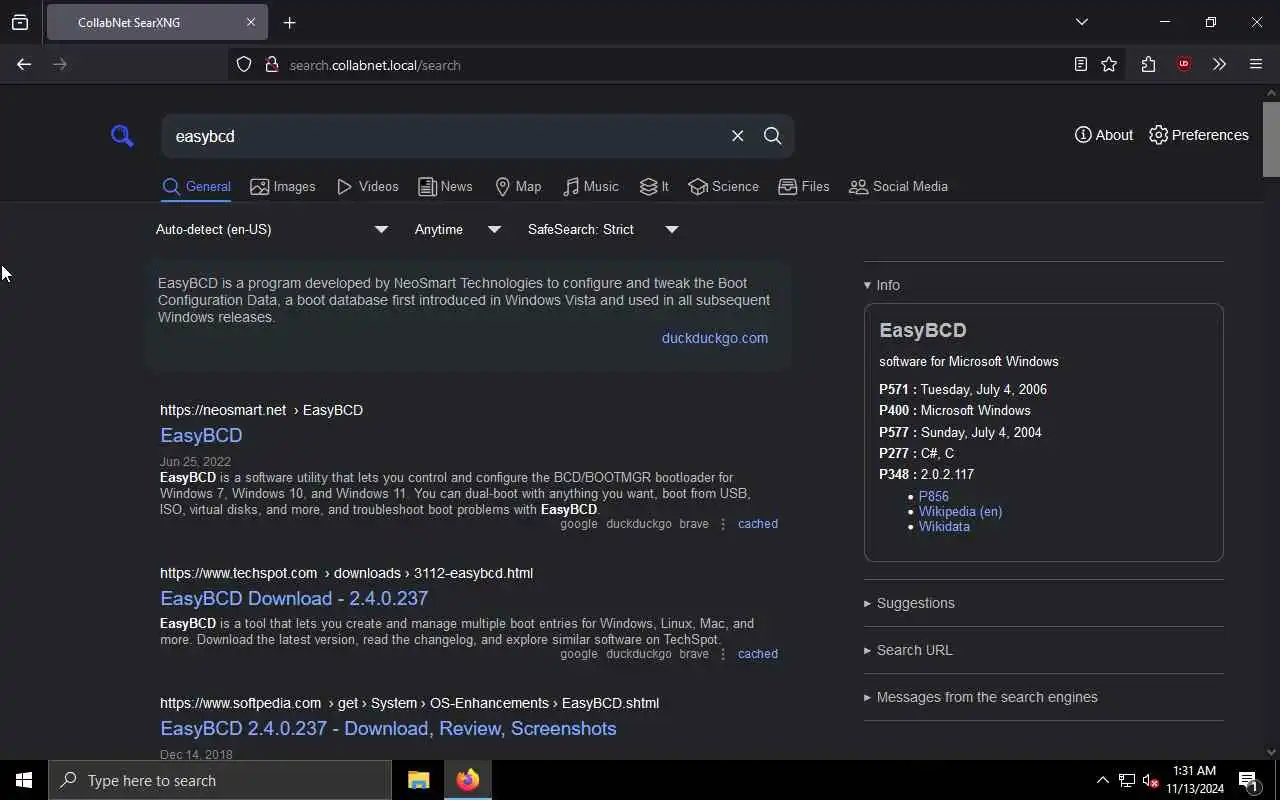The image size is (1280, 800).
Task: Bookmark this page with star icon
Action: pyautogui.click(x=1109, y=65)
